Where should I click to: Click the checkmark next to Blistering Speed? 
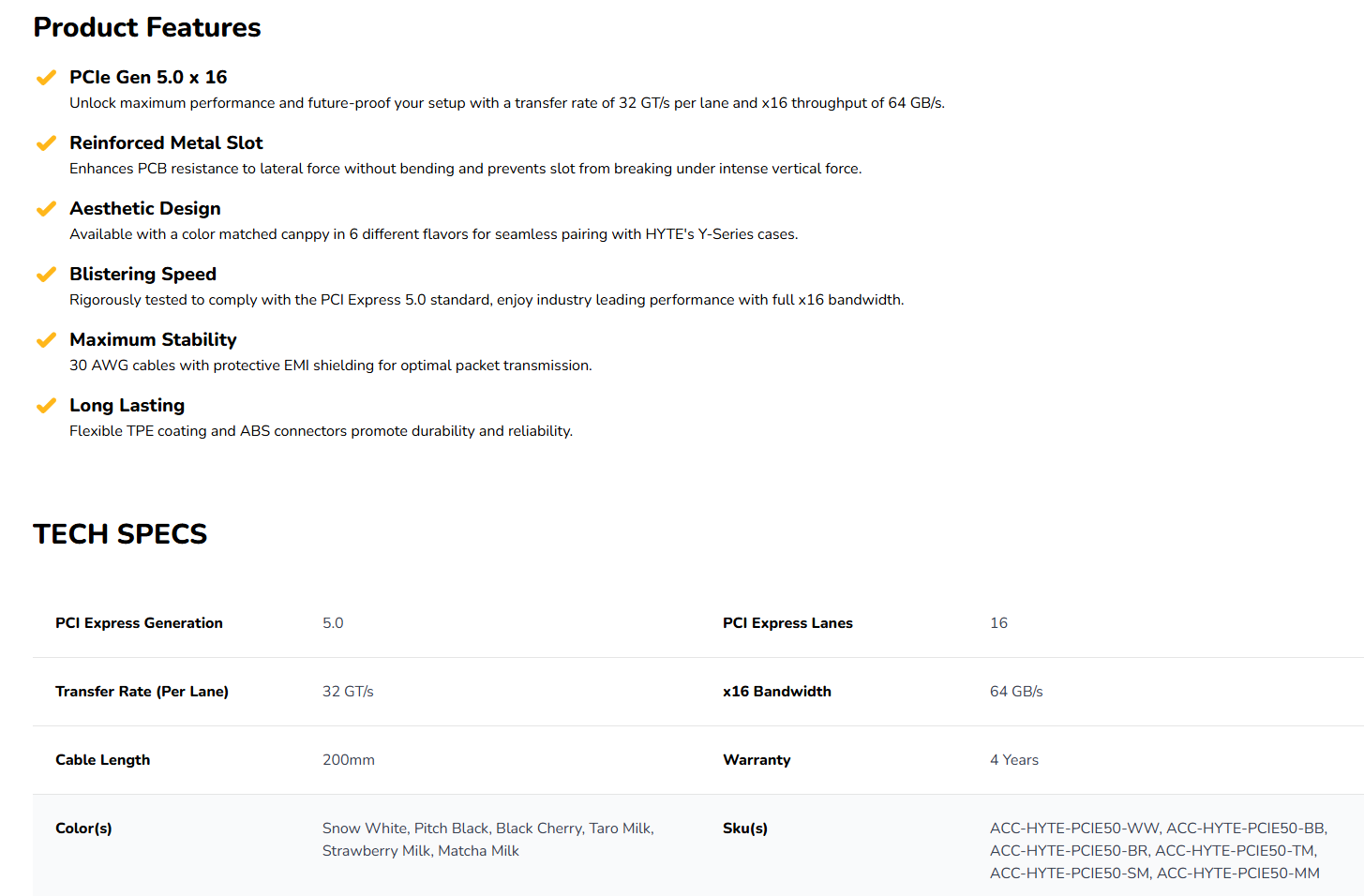[45, 275]
